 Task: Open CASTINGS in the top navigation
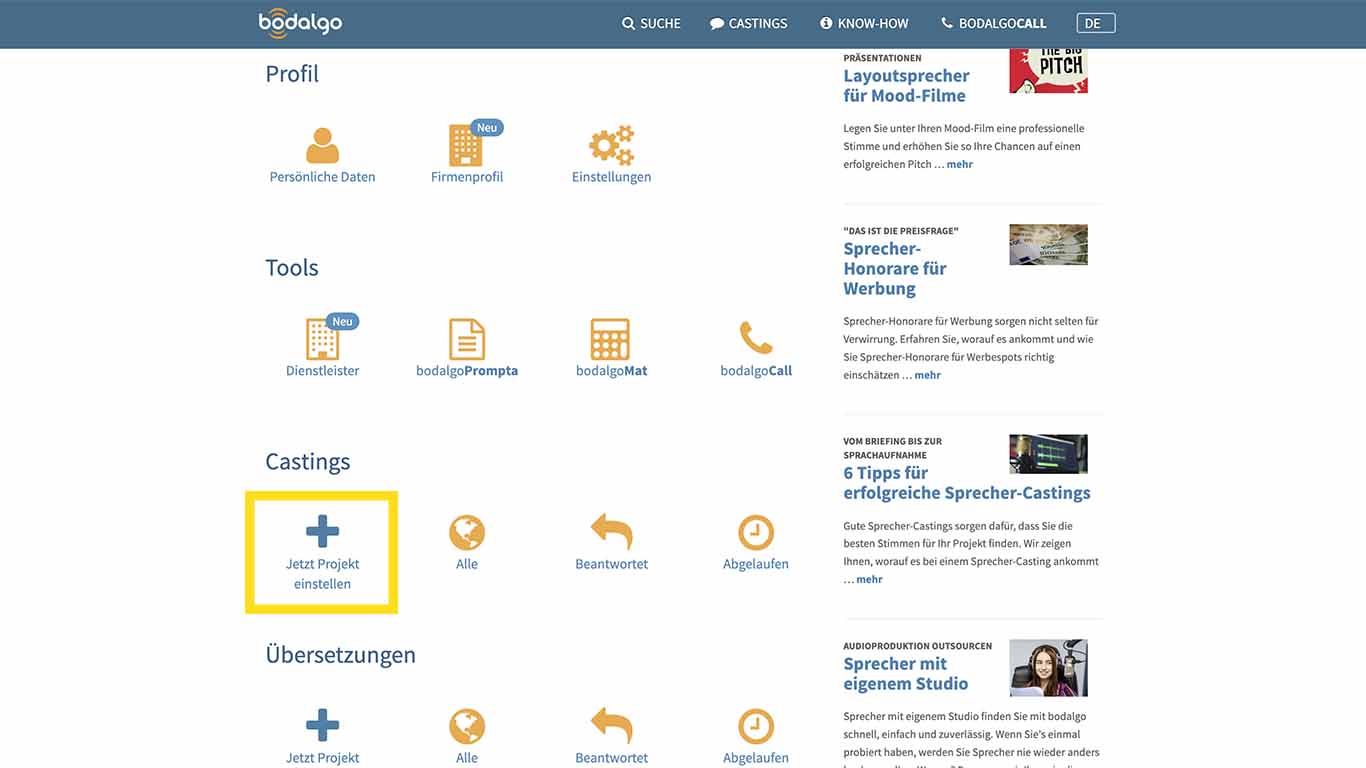pos(748,23)
